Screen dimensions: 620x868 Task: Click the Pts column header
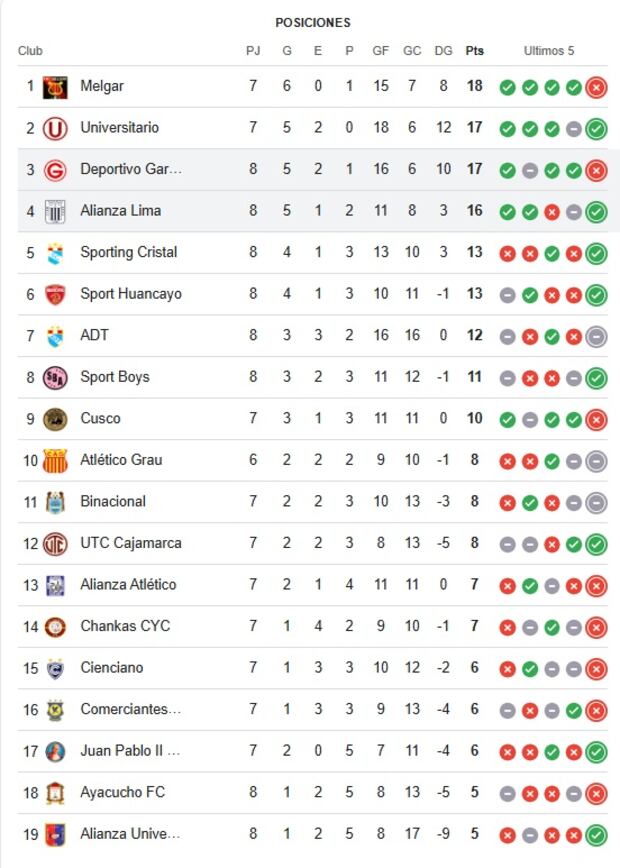coord(474,51)
